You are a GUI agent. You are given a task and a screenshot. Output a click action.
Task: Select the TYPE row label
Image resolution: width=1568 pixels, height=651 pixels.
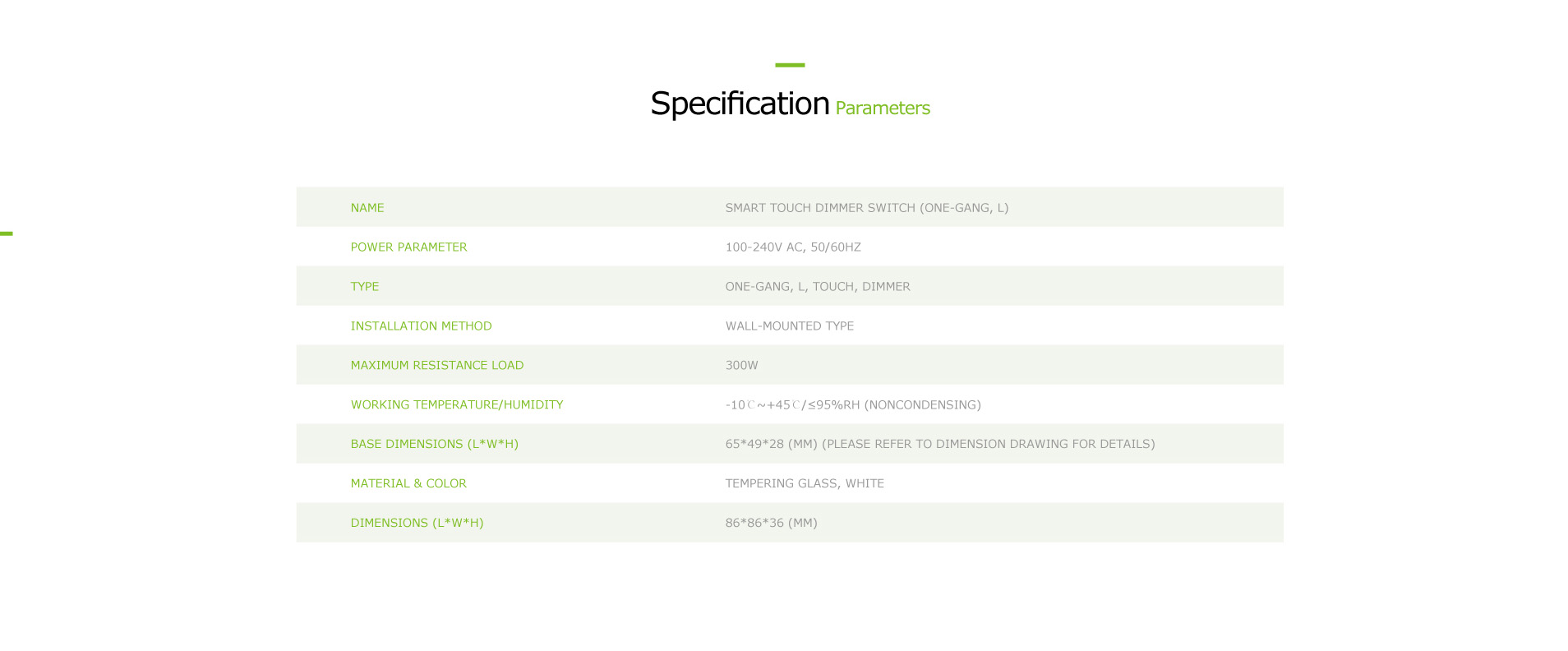pyautogui.click(x=365, y=287)
